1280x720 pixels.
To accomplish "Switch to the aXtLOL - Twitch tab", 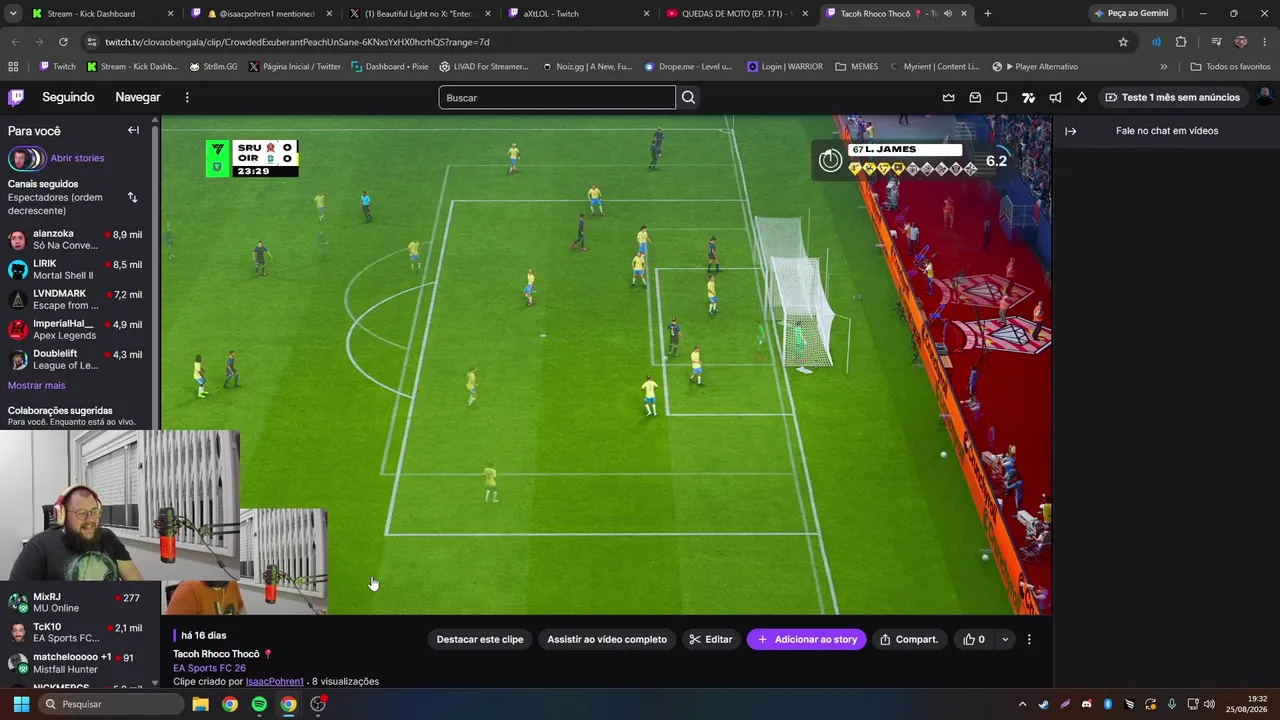I will point(578,14).
